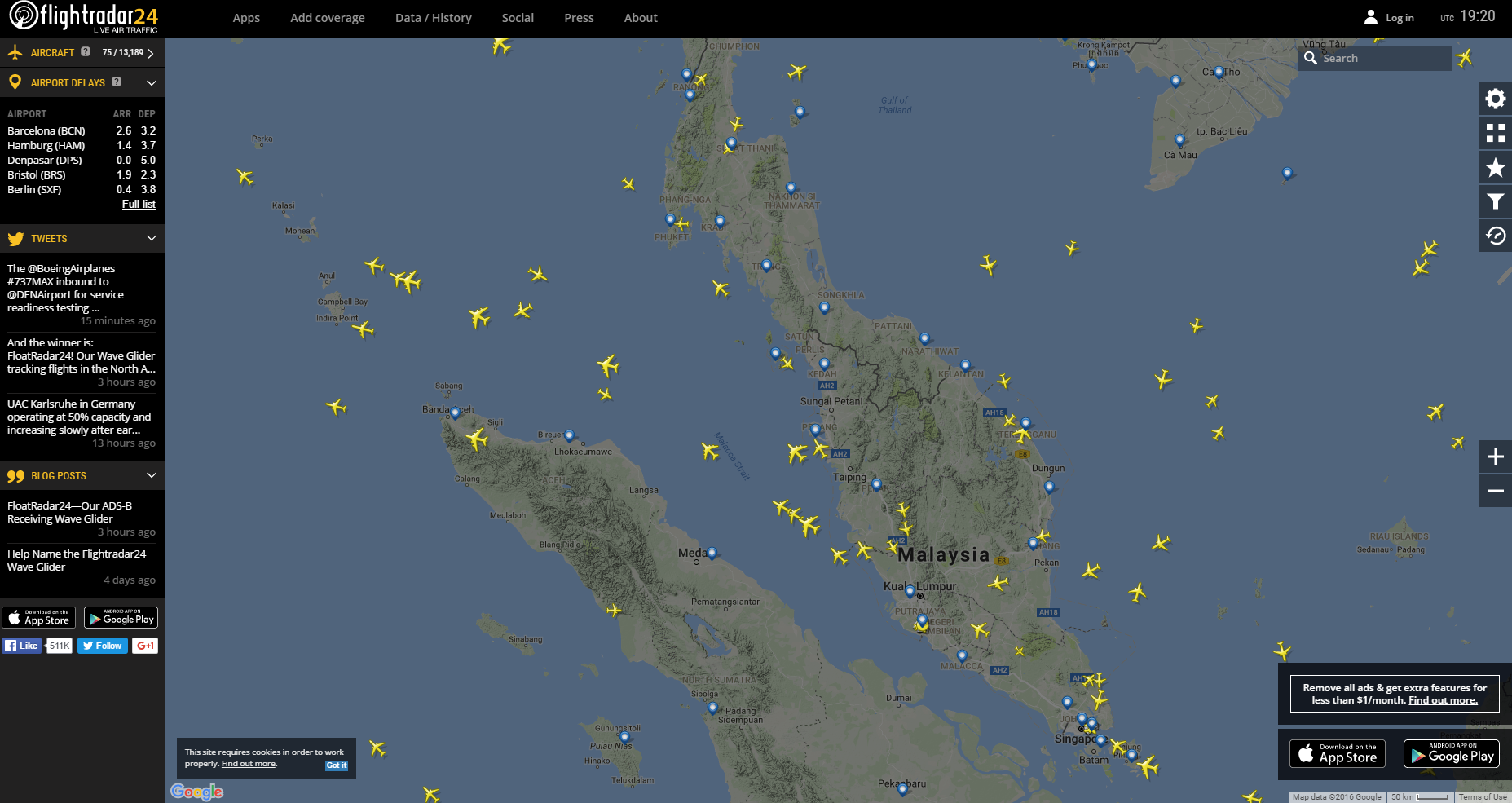Image resolution: width=1512 pixels, height=803 pixels.
Task: Open the Data / History menu
Action: [434, 18]
